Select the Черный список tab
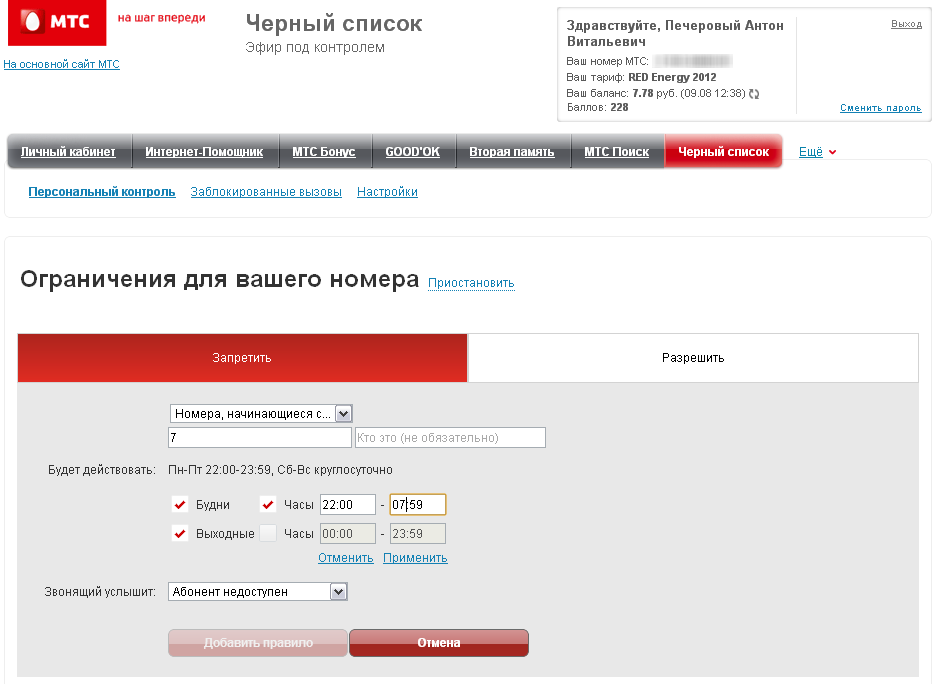Viewport: 939px width, 684px height. tap(723, 152)
